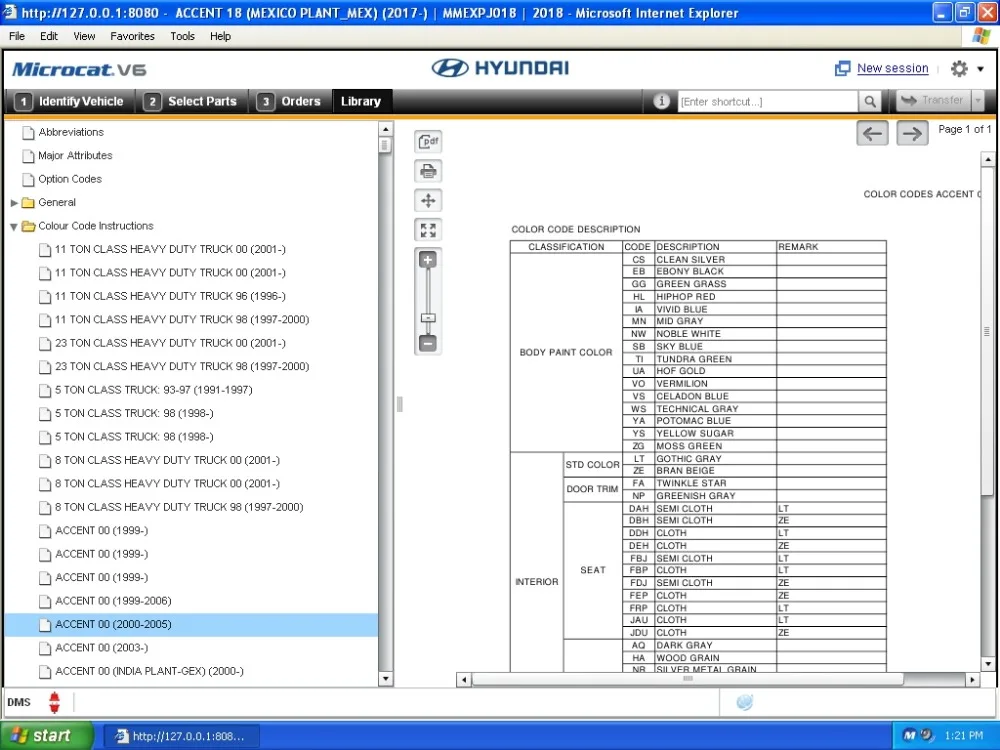Zoom out with the minus button

click(x=428, y=344)
